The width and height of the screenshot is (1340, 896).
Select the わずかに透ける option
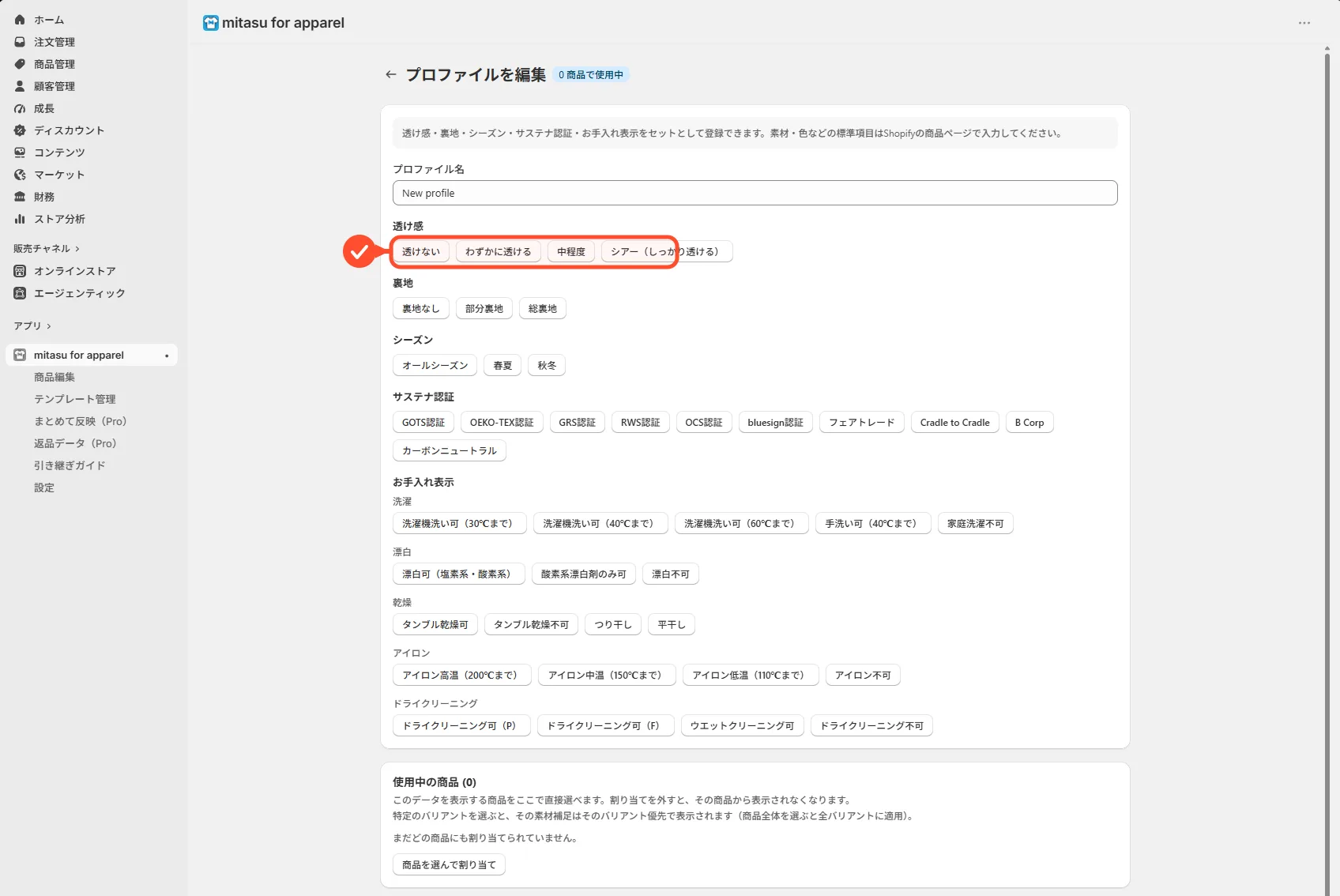(499, 252)
